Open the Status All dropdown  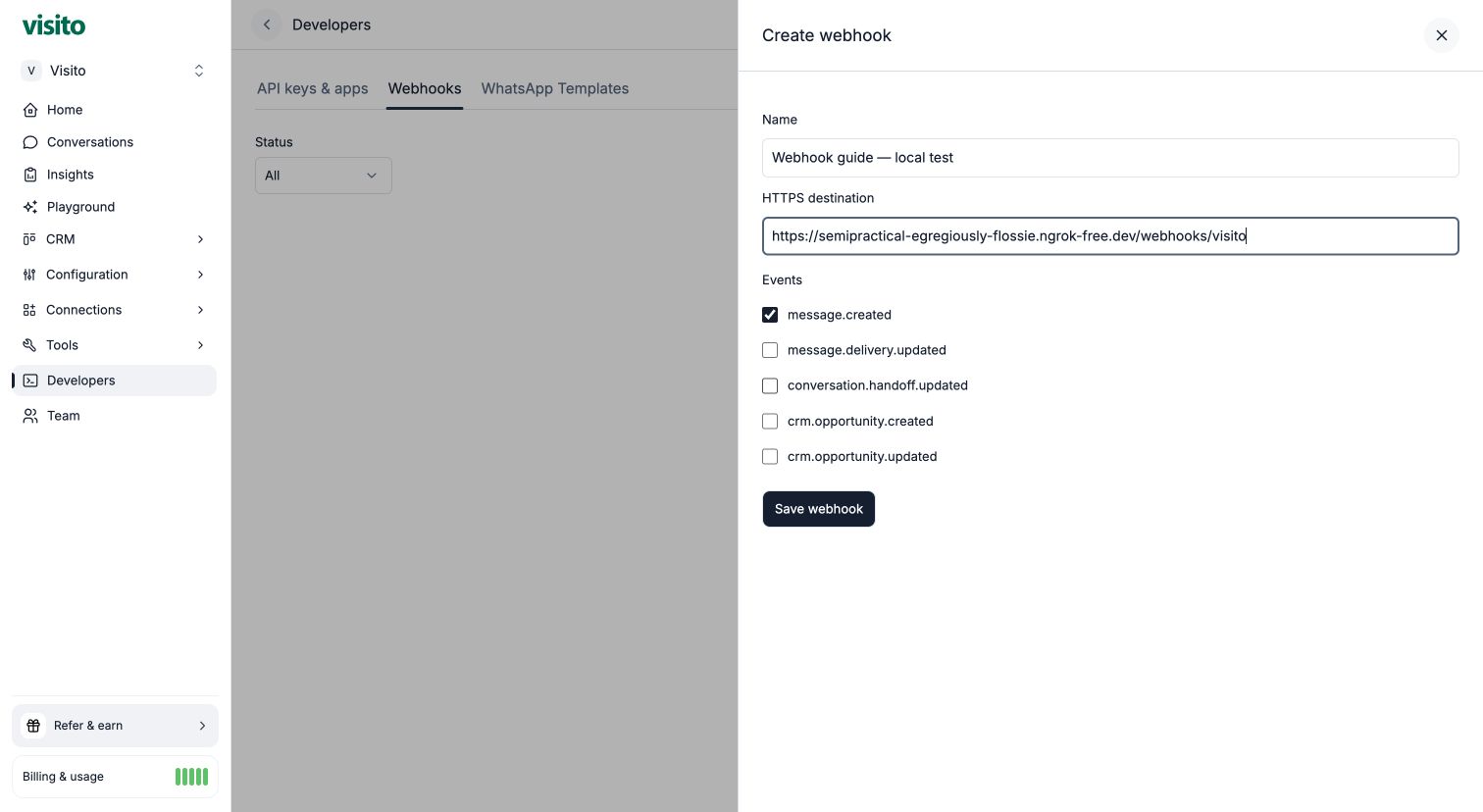[x=324, y=176]
